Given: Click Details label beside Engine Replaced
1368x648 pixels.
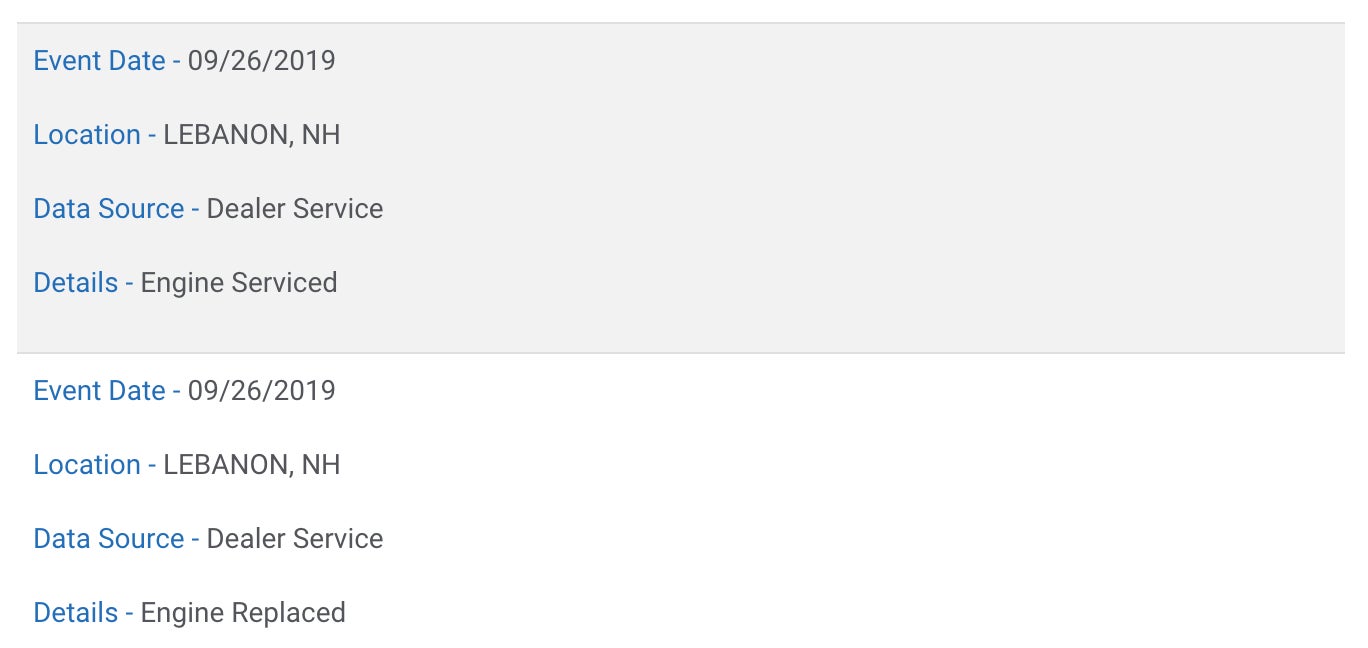Looking at the screenshot, I should click(x=76, y=613).
